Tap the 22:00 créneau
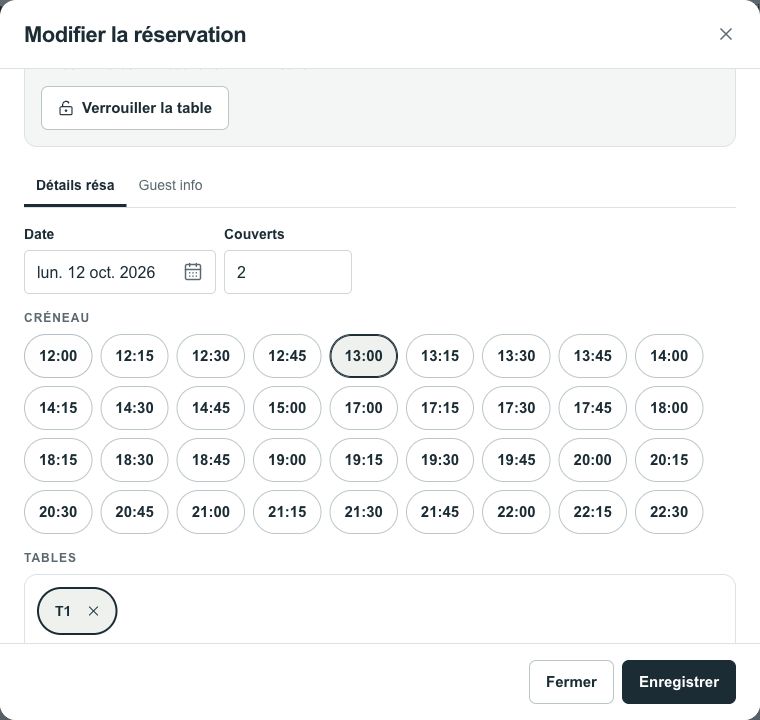Viewport: 760px width, 720px height. (516, 512)
